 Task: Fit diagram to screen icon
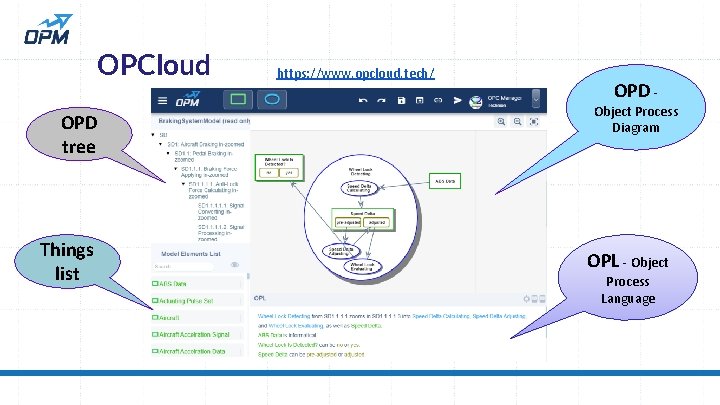pos(534,122)
